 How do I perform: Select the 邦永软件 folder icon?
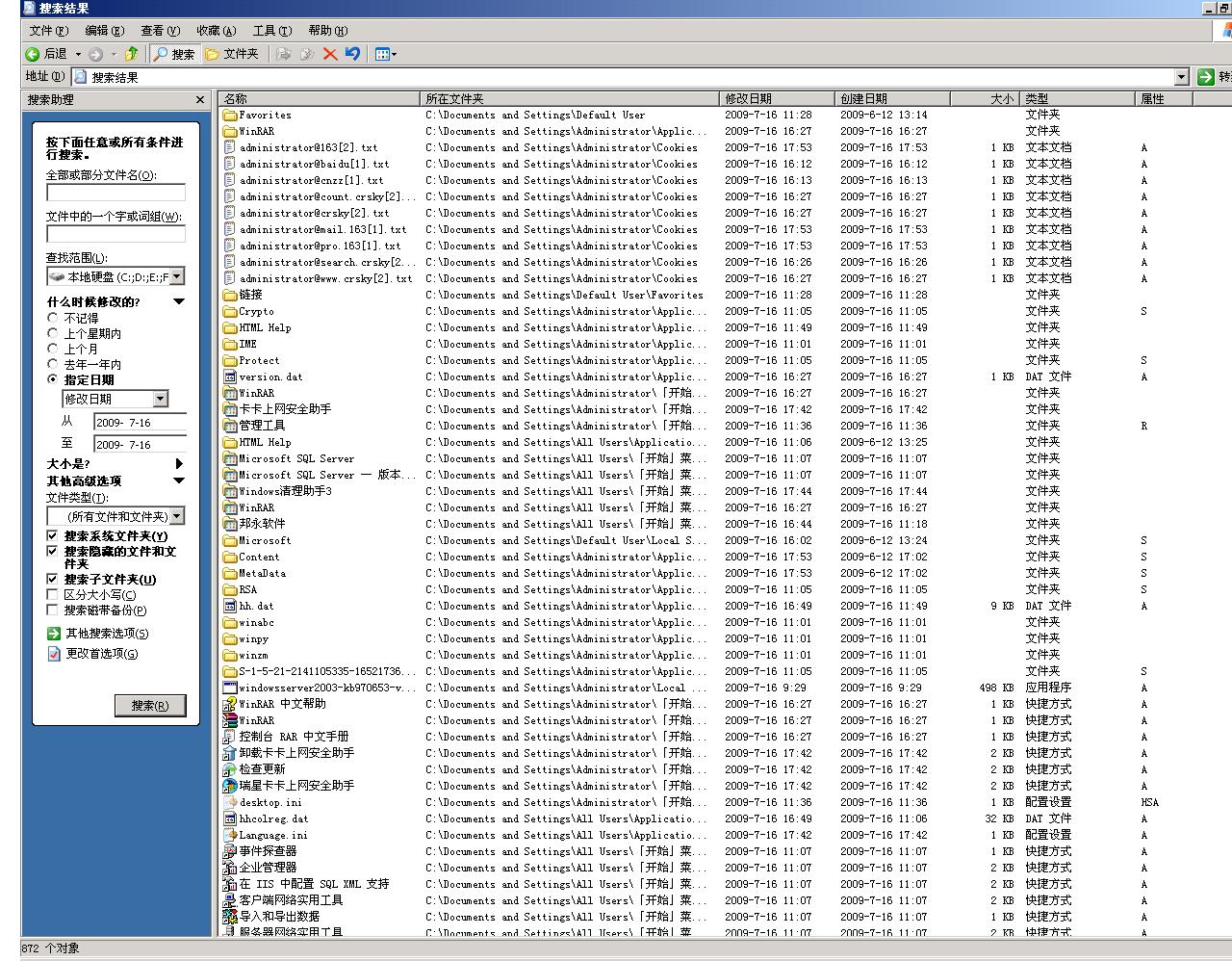[230, 524]
